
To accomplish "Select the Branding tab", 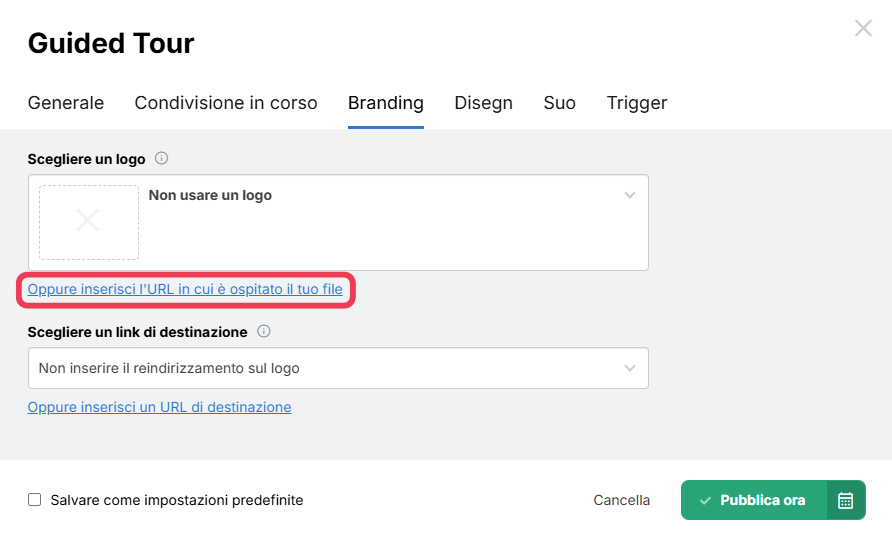I will click(x=386, y=103).
